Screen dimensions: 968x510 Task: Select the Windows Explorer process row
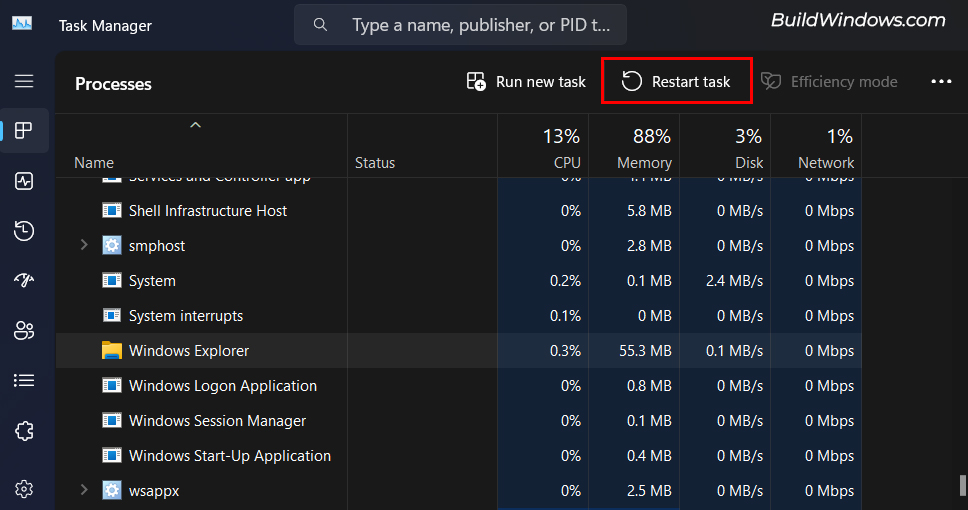tap(459, 351)
